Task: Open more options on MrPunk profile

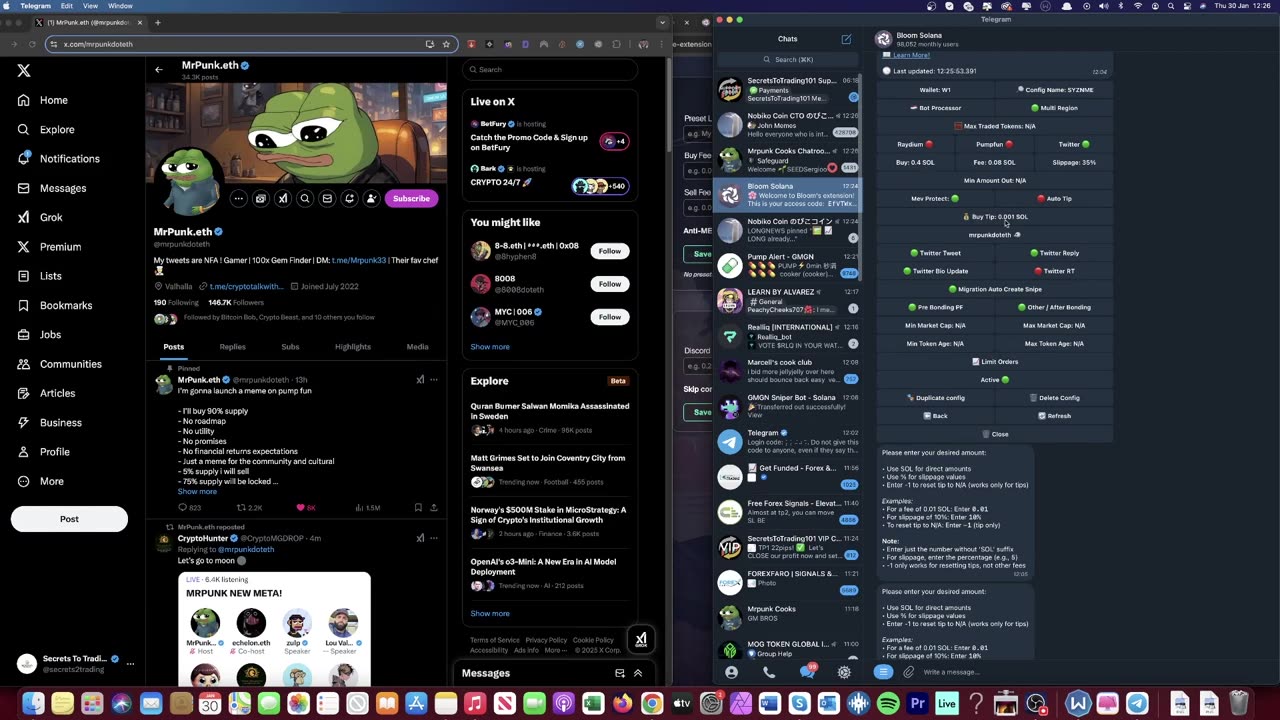Action: point(238,198)
